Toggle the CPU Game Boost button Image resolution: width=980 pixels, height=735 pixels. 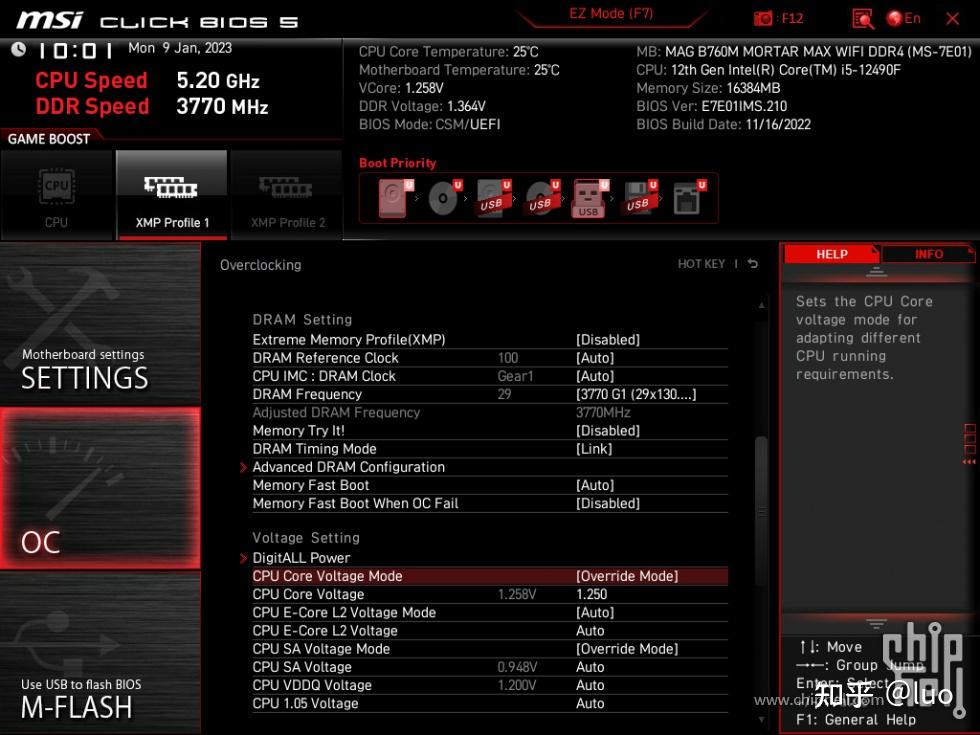point(56,195)
